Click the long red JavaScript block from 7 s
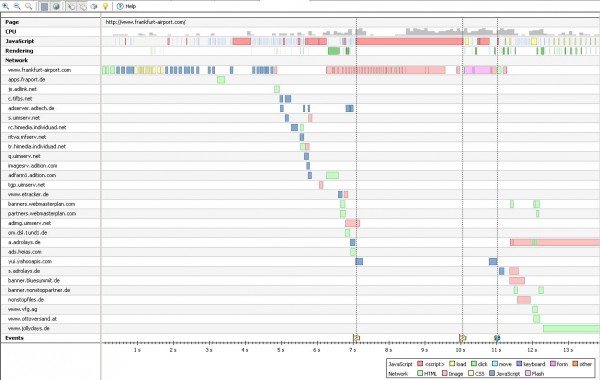Viewport: 600px width, 380px height. click(409, 41)
